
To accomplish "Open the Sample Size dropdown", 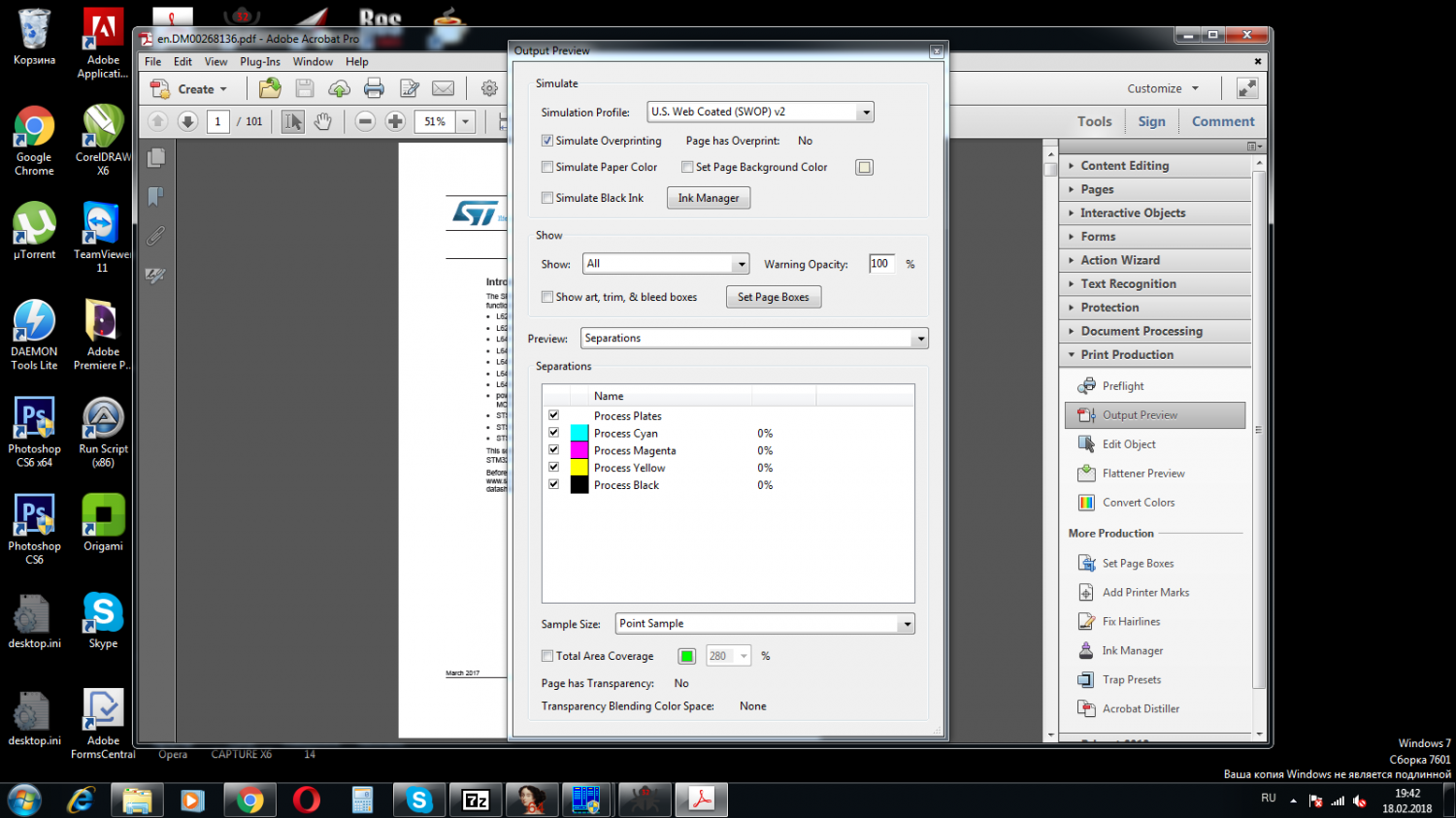I will (x=765, y=624).
